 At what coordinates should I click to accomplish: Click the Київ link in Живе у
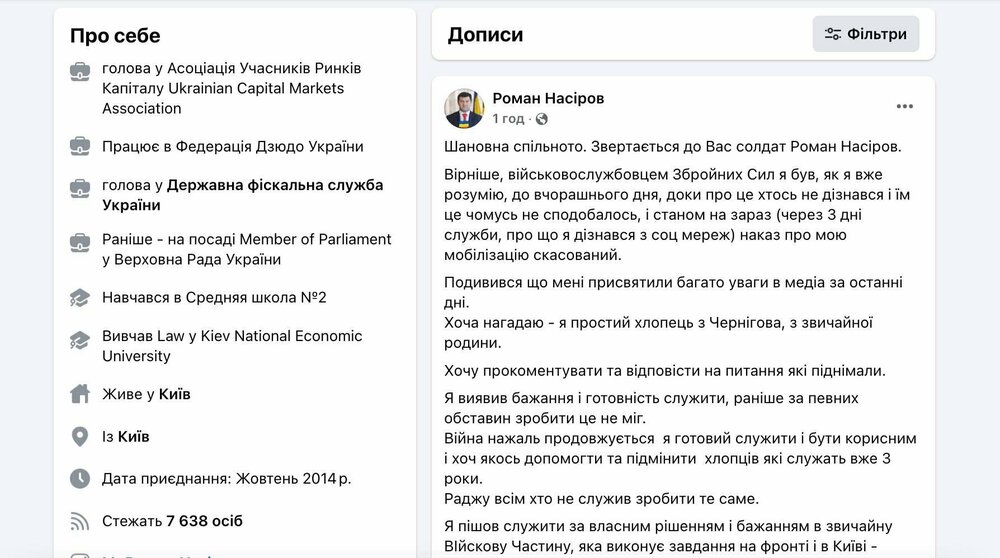[175, 394]
